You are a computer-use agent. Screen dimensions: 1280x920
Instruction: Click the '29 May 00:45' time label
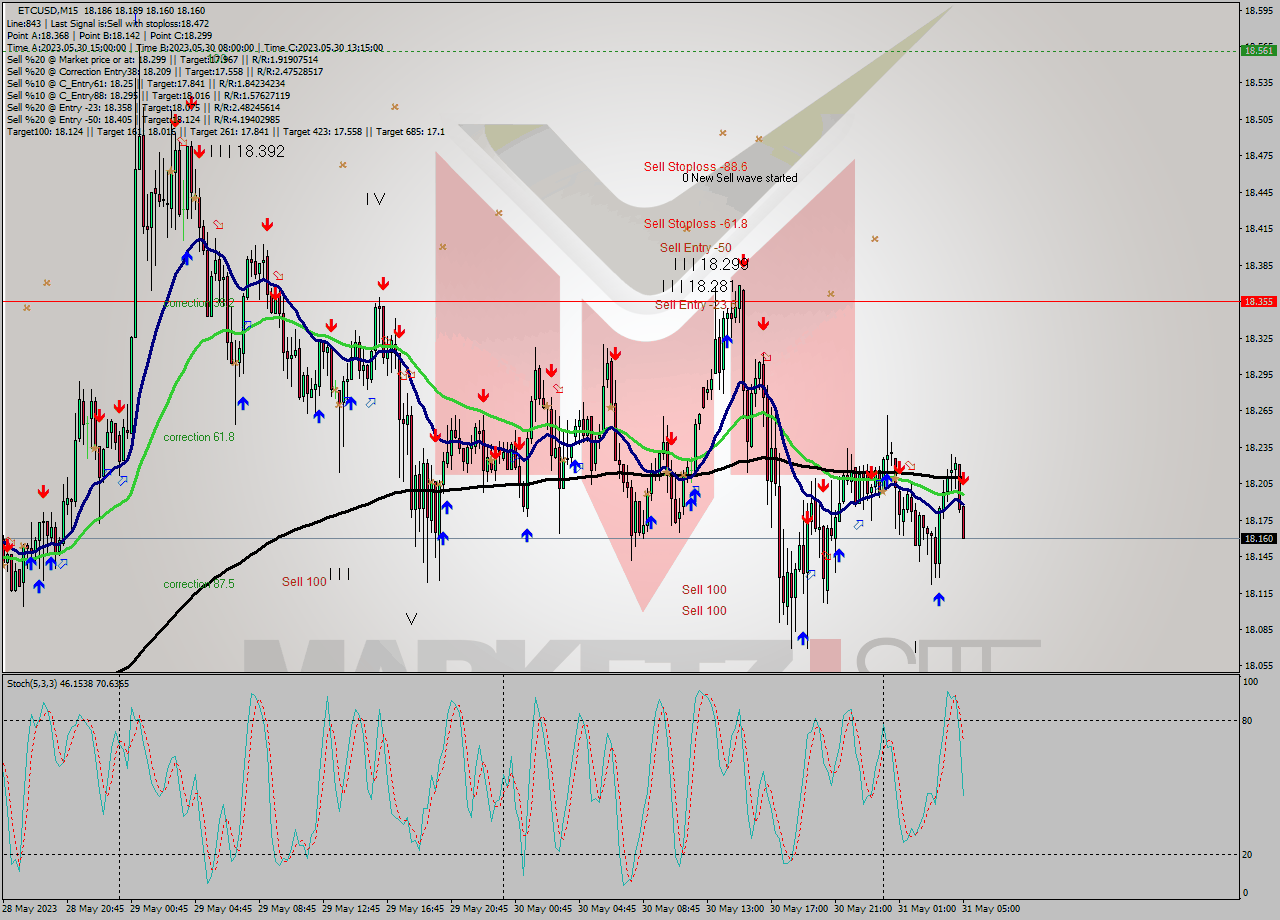click(x=159, y=909)
